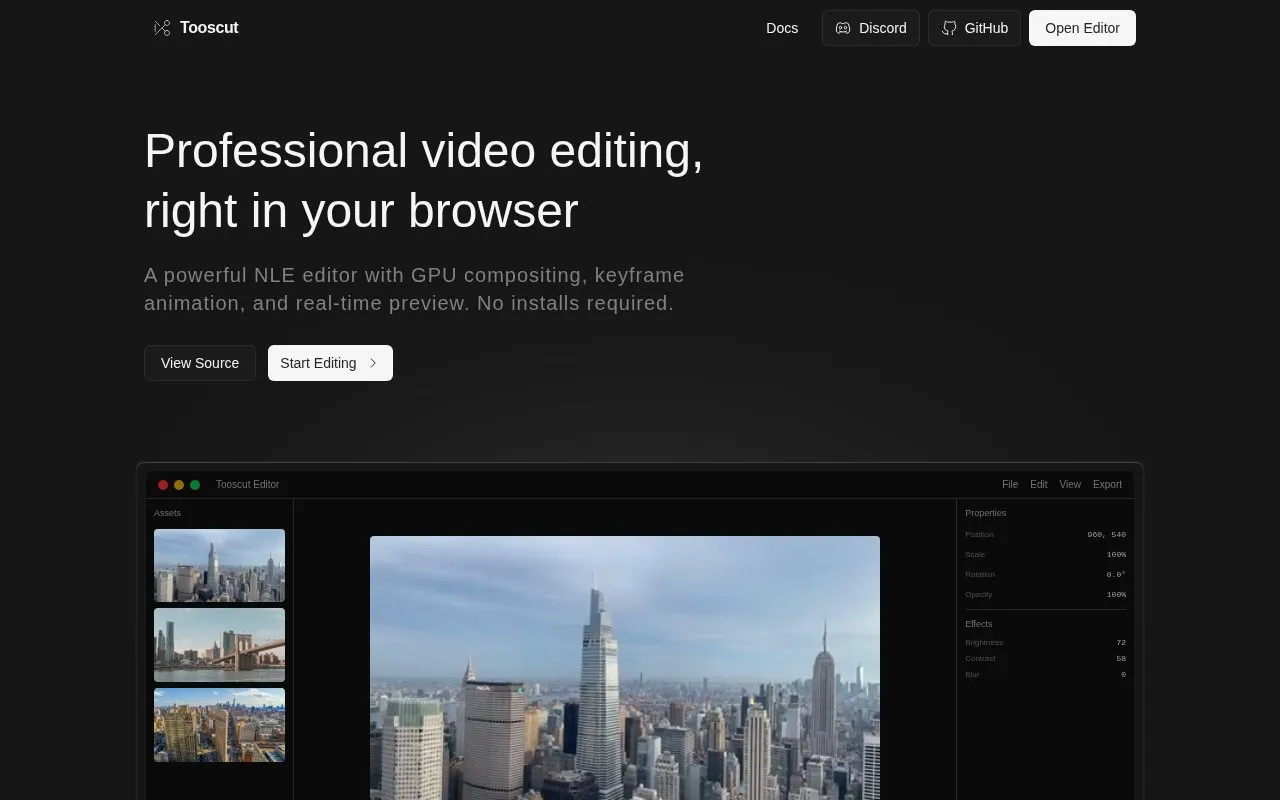Viewport: 1280px width, 800px height.
Task: Open the View menu in editor preview
Action: (x=1070, y=485)
